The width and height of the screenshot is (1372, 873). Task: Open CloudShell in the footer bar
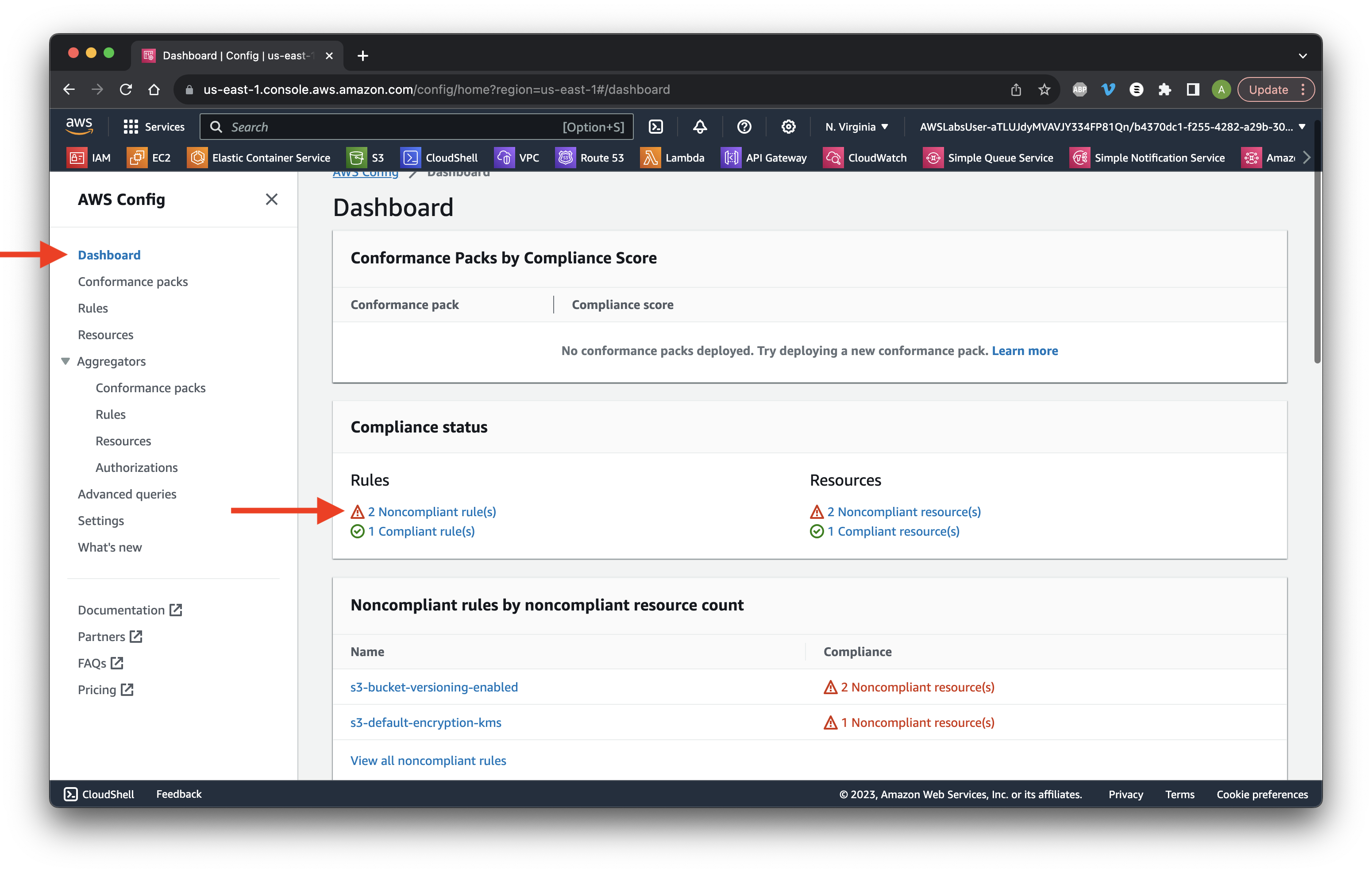99,794
